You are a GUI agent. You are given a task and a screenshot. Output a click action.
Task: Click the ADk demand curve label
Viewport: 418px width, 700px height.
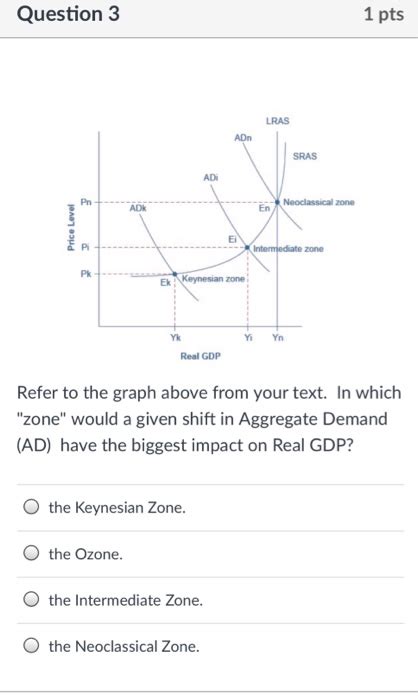pyautogui.click(x=138, y=208)
